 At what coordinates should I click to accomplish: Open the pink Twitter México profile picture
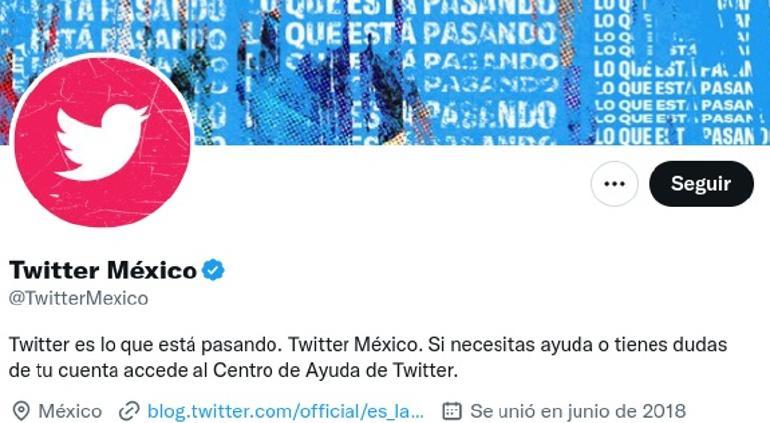click(102, 142)
